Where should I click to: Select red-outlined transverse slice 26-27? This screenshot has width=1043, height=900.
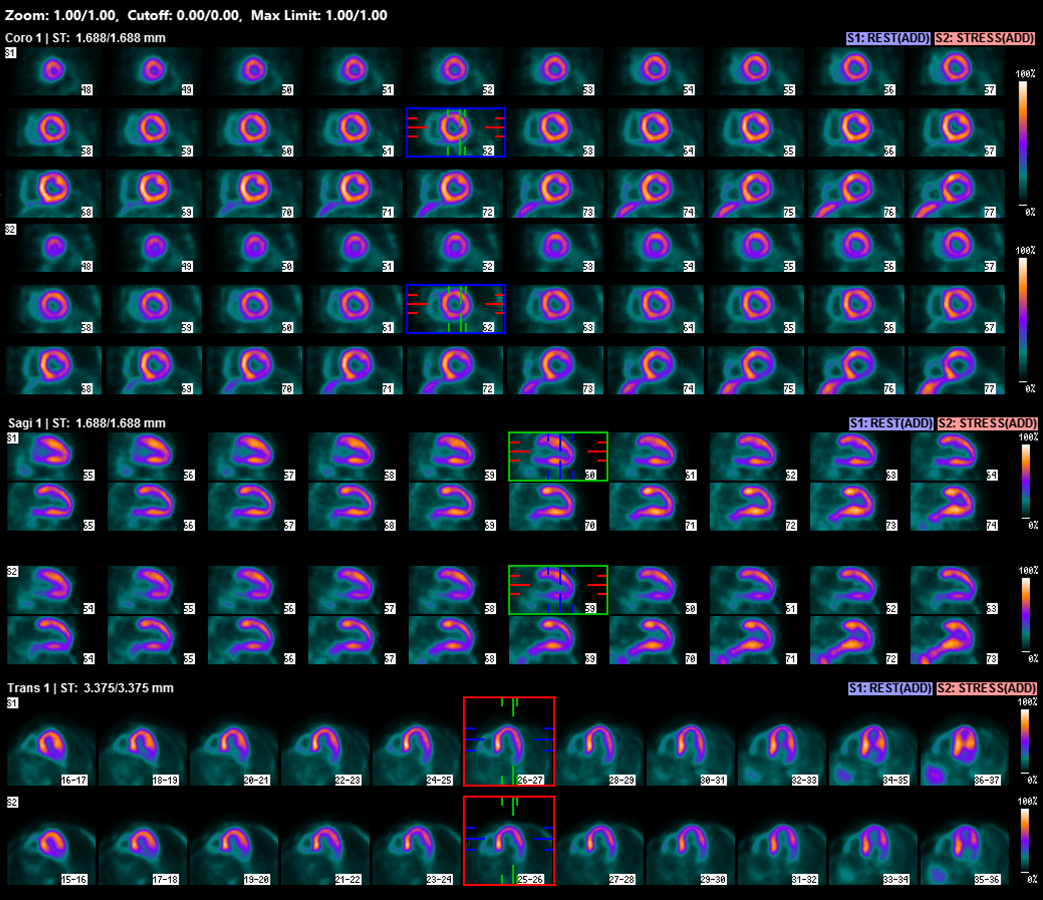point(508,741)
